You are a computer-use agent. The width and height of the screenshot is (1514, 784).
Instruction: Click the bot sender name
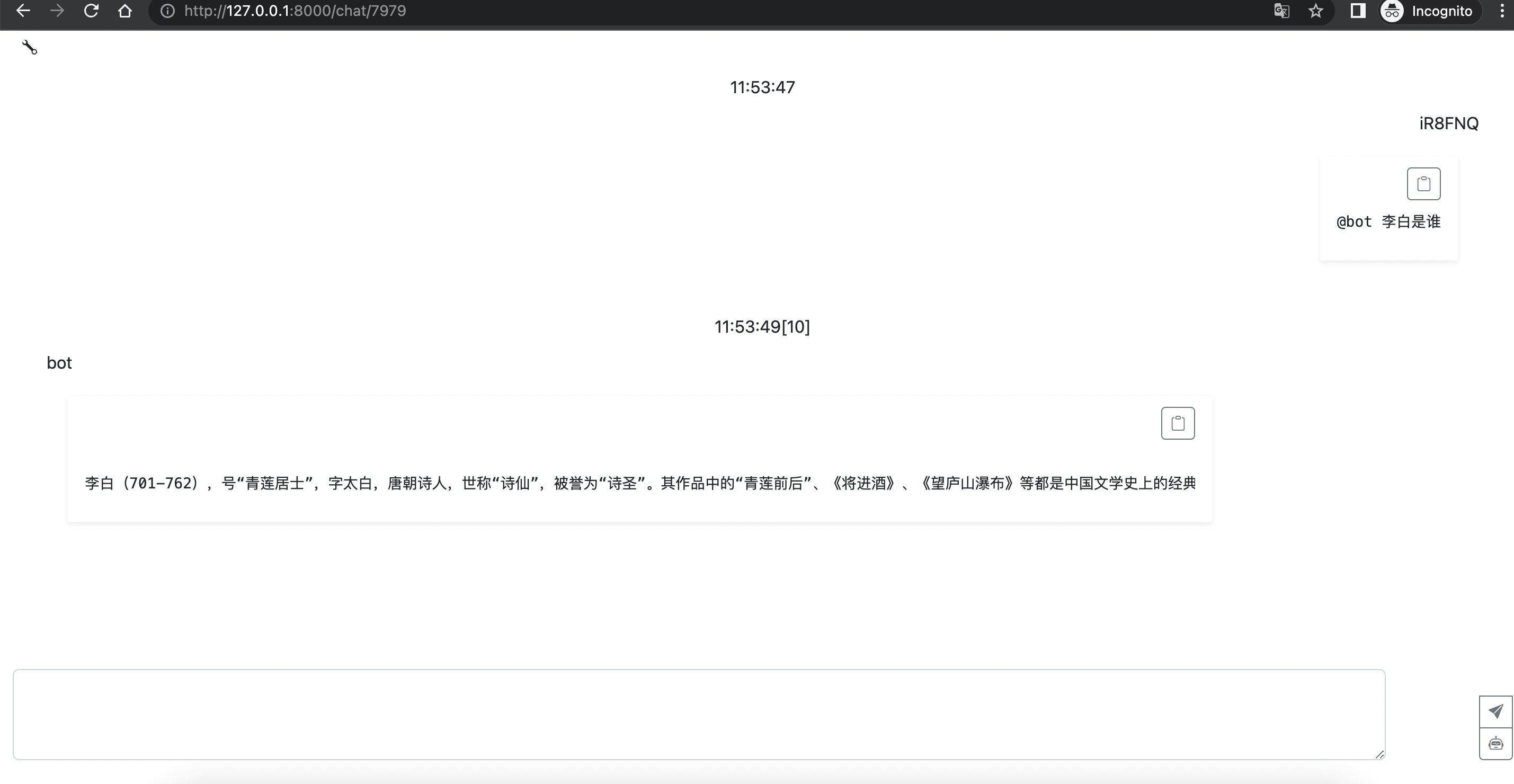tap(59, 363)
